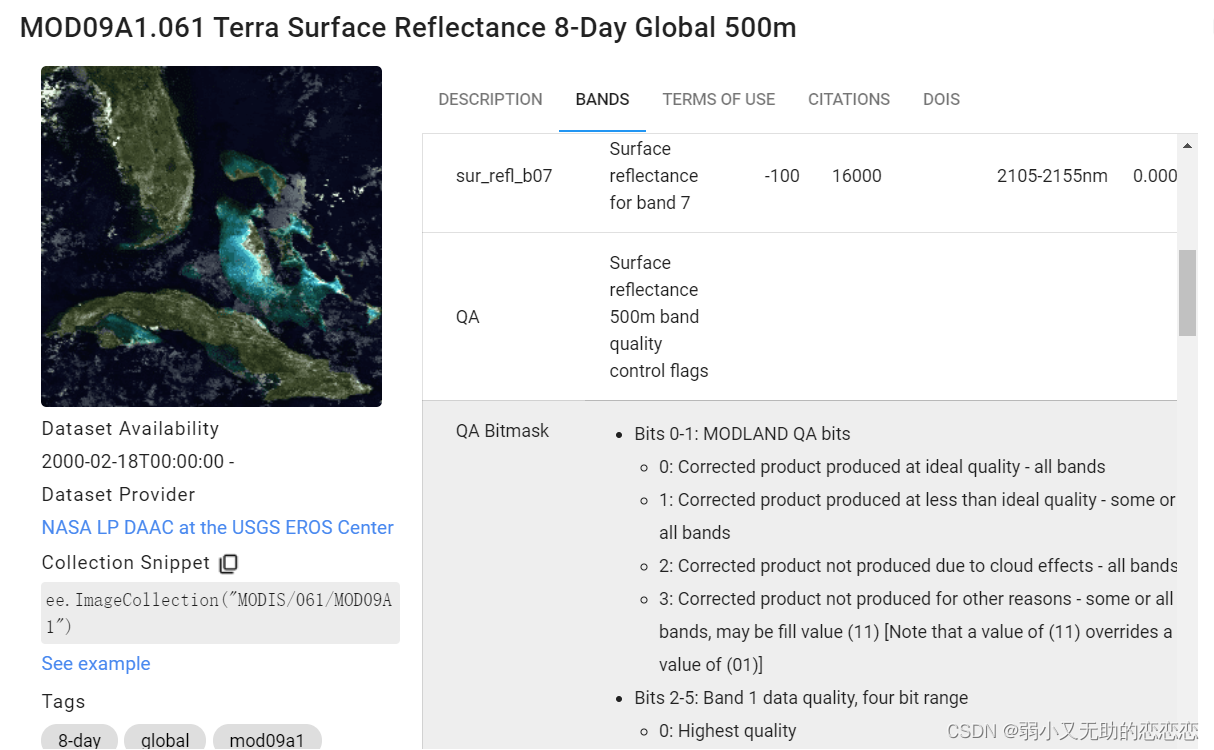The height and width of the screenshot is (750, 1214).
Task: Click the 2105-2155nm wavelength cell
Action: (x=1052, y=176)
